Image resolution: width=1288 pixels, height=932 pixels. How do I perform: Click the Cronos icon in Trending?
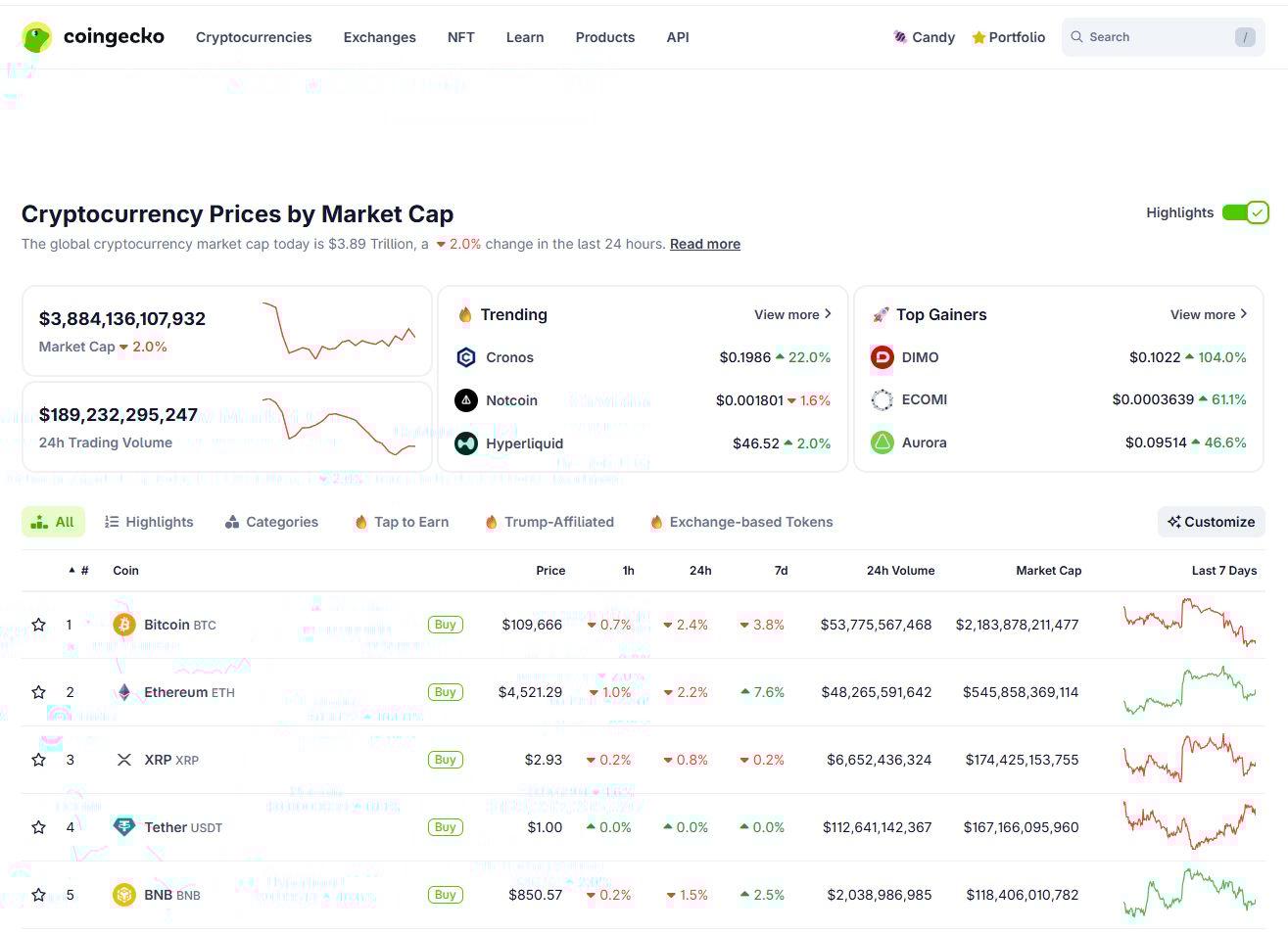(x=466, y=357)
